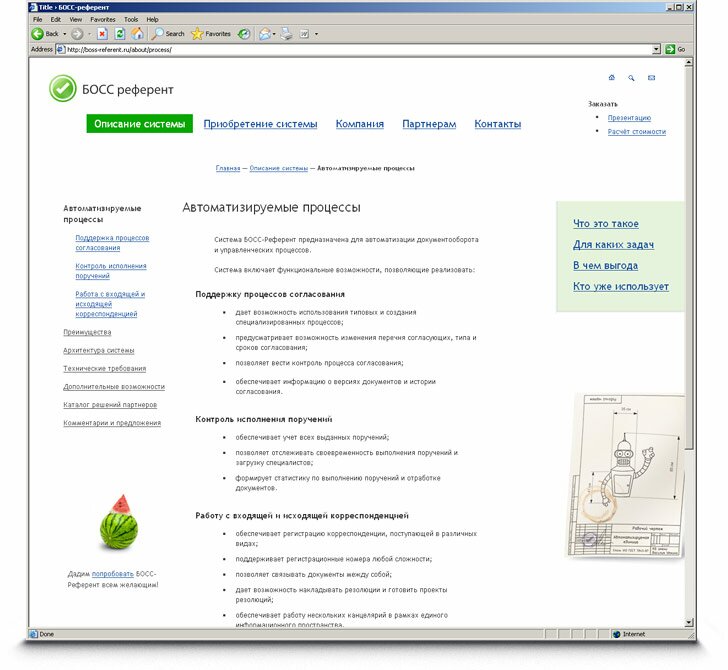The height and width of the screenshot is (670, 728).
Task: Print the page using the printer icon
Action: click(286, 34)
